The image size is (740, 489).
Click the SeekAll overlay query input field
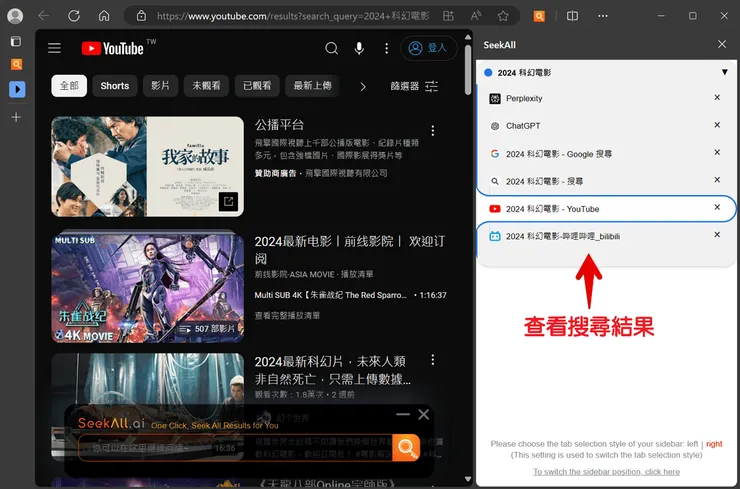(235, 447)
